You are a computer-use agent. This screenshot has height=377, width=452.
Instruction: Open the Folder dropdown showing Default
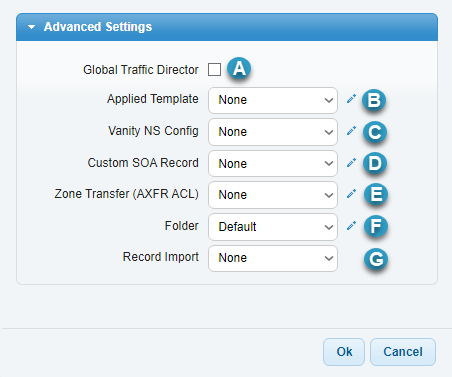click(273, 227)
